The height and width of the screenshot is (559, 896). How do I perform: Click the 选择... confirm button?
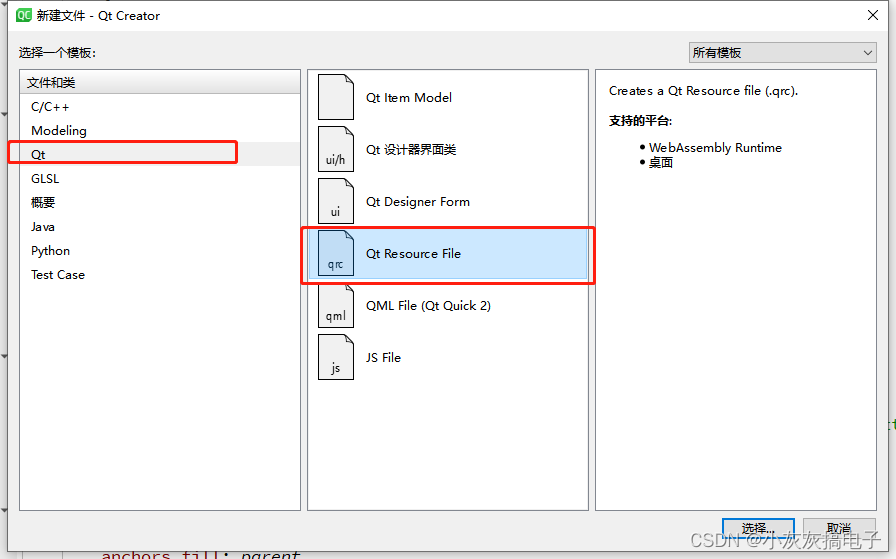(758, 528)
